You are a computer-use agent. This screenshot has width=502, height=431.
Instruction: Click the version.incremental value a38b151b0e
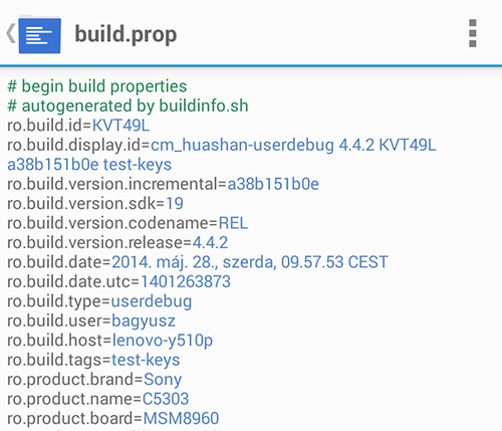pos(273,184)
